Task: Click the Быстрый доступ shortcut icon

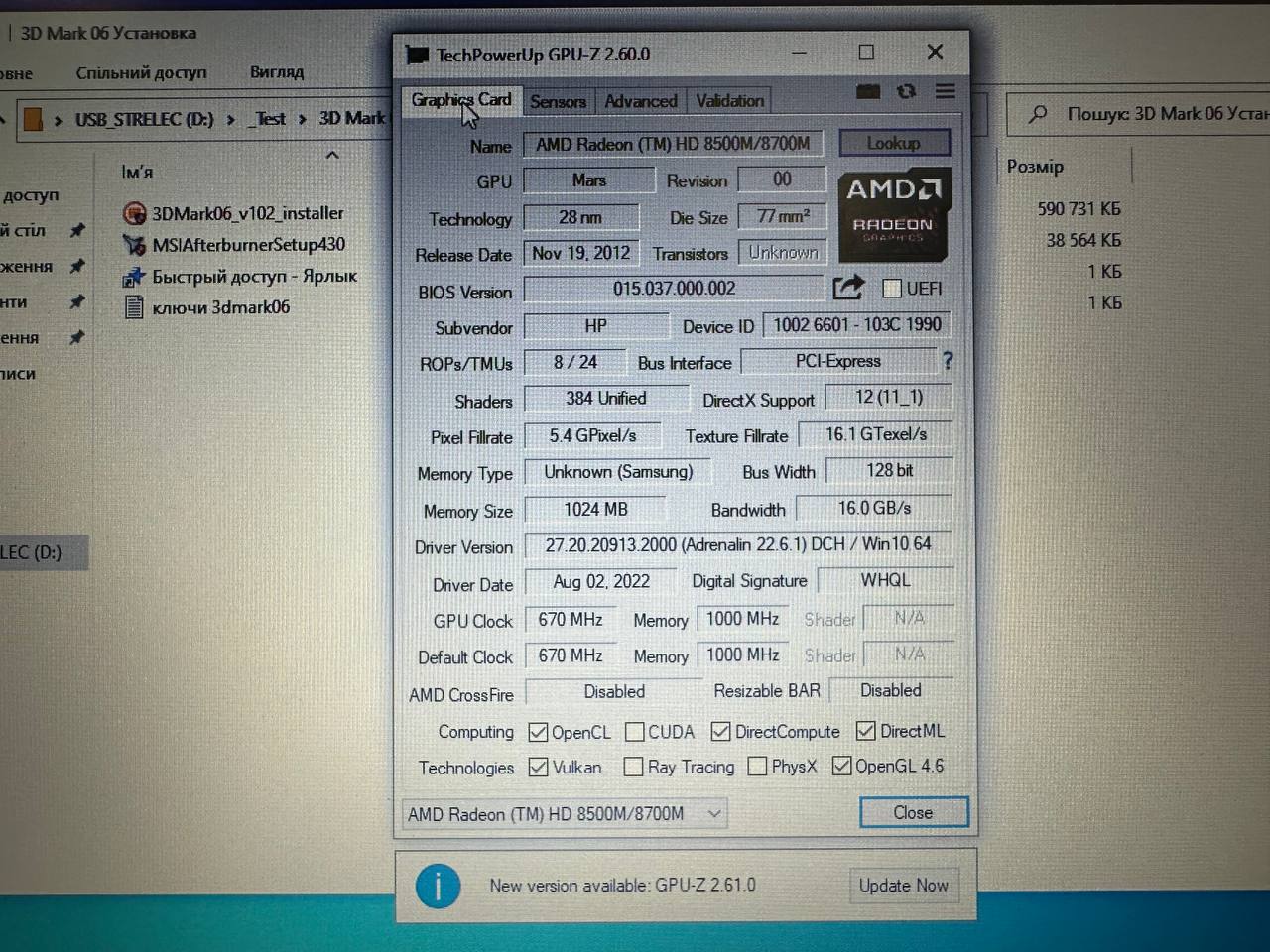Action: 134,277
